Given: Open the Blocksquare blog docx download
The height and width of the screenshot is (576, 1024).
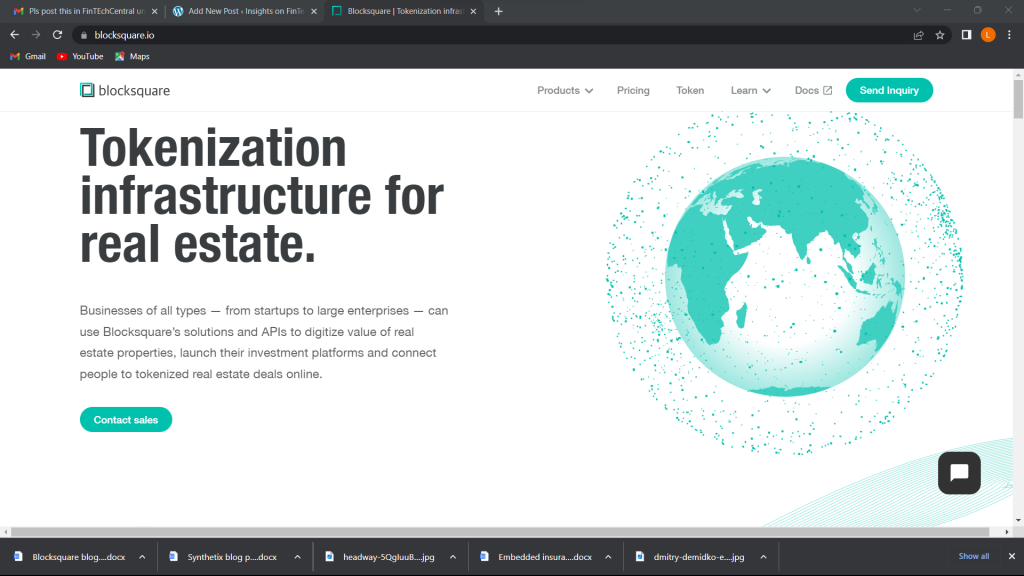Looking at the screenshot, I should click(x=70, y=557).
